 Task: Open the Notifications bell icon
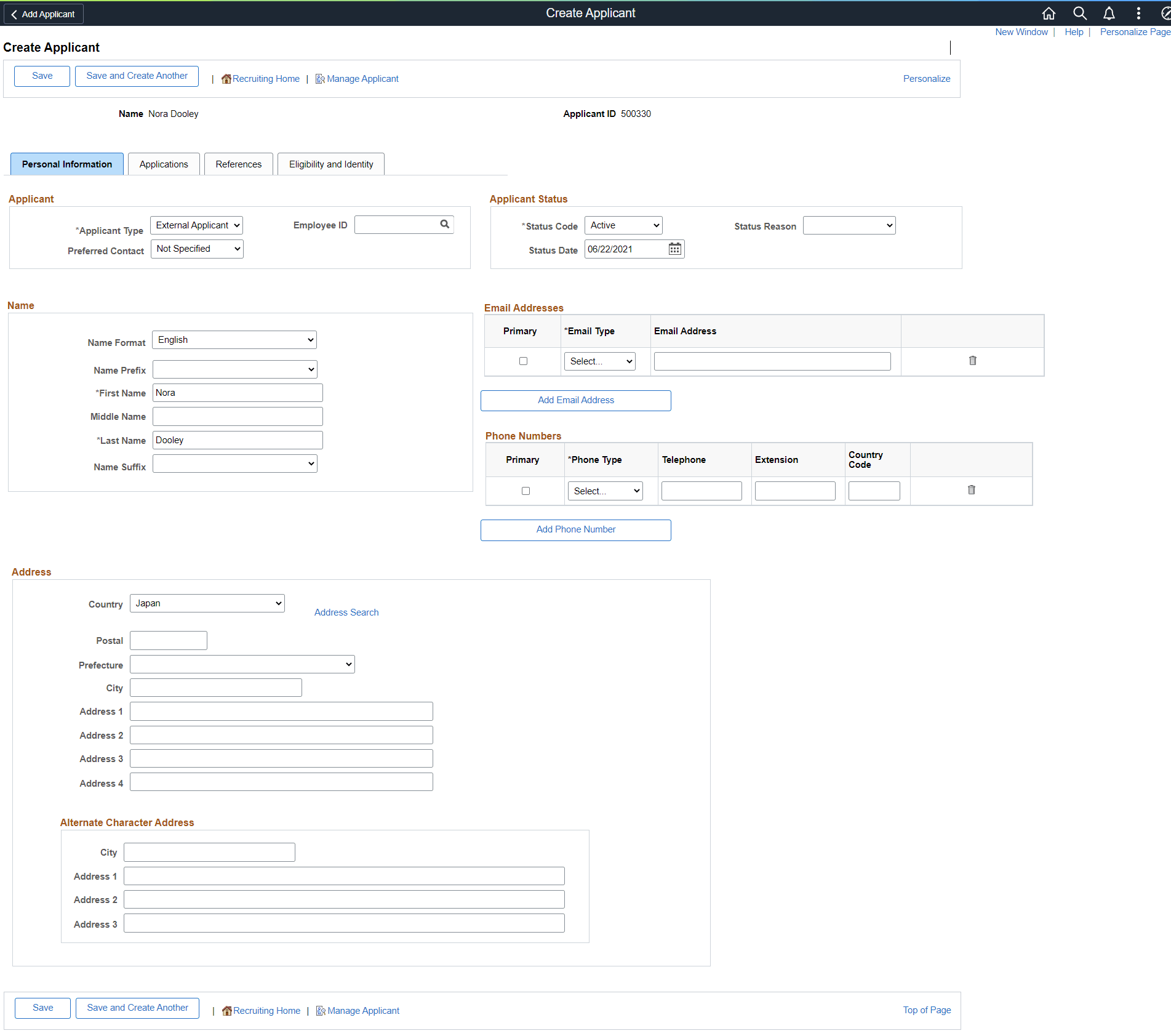pos(1108,13)
